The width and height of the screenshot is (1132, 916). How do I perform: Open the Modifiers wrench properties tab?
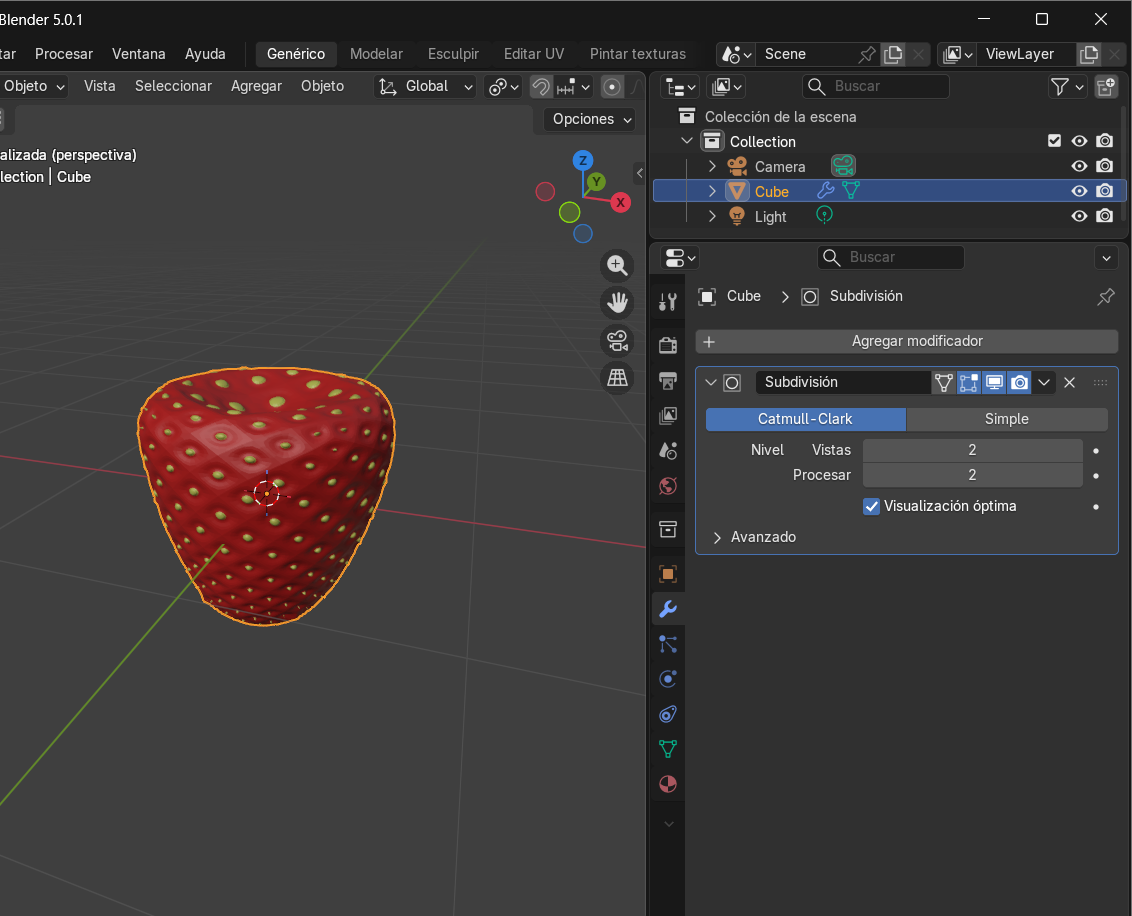[668, 609]
